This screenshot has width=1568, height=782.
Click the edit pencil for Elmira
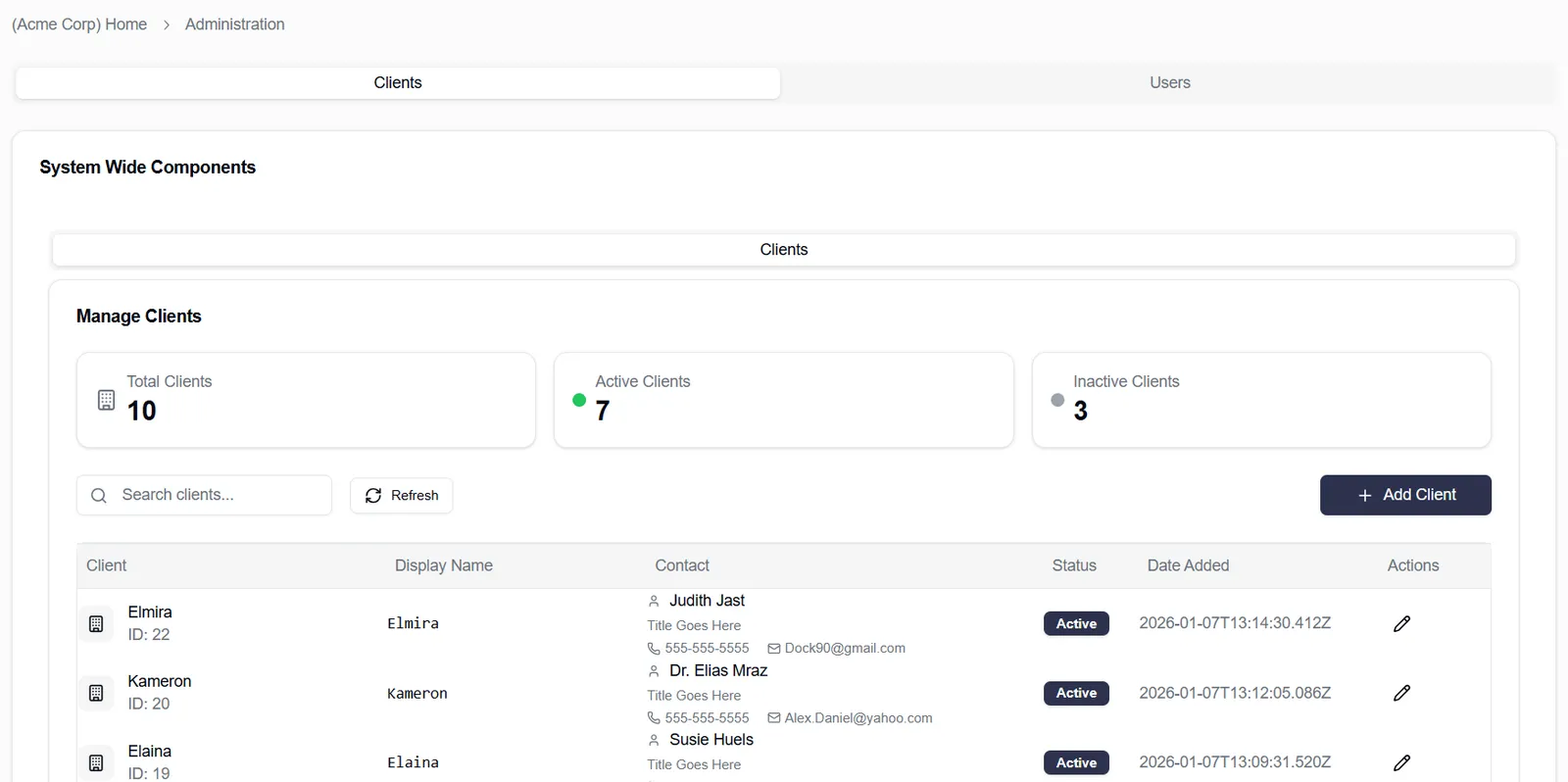coord(1401,624)
